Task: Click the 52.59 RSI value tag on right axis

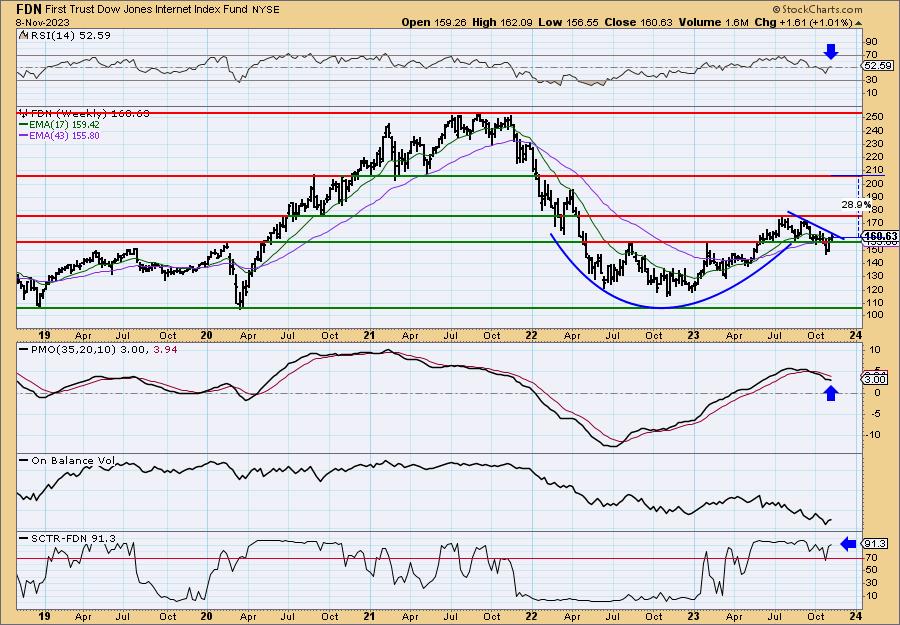Action: click(878, 65)
